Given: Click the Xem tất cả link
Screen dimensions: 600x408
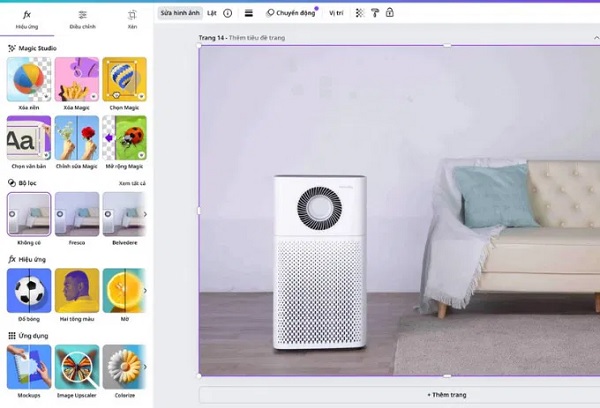Looking at the screenshot, I should 132,183.
